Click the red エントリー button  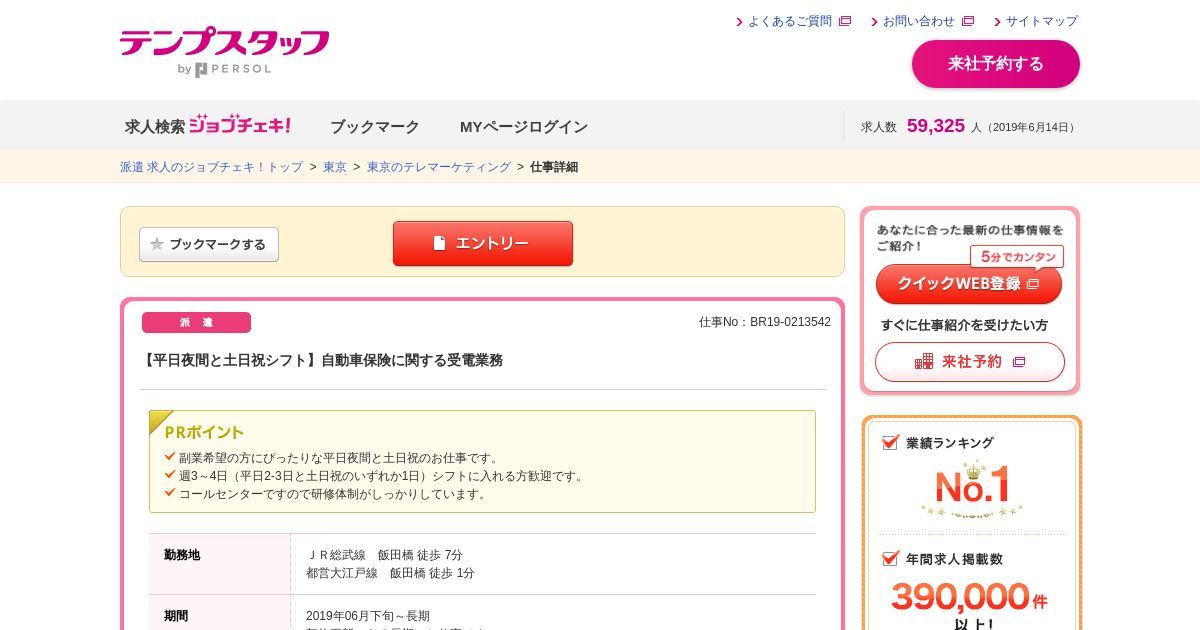483,243
